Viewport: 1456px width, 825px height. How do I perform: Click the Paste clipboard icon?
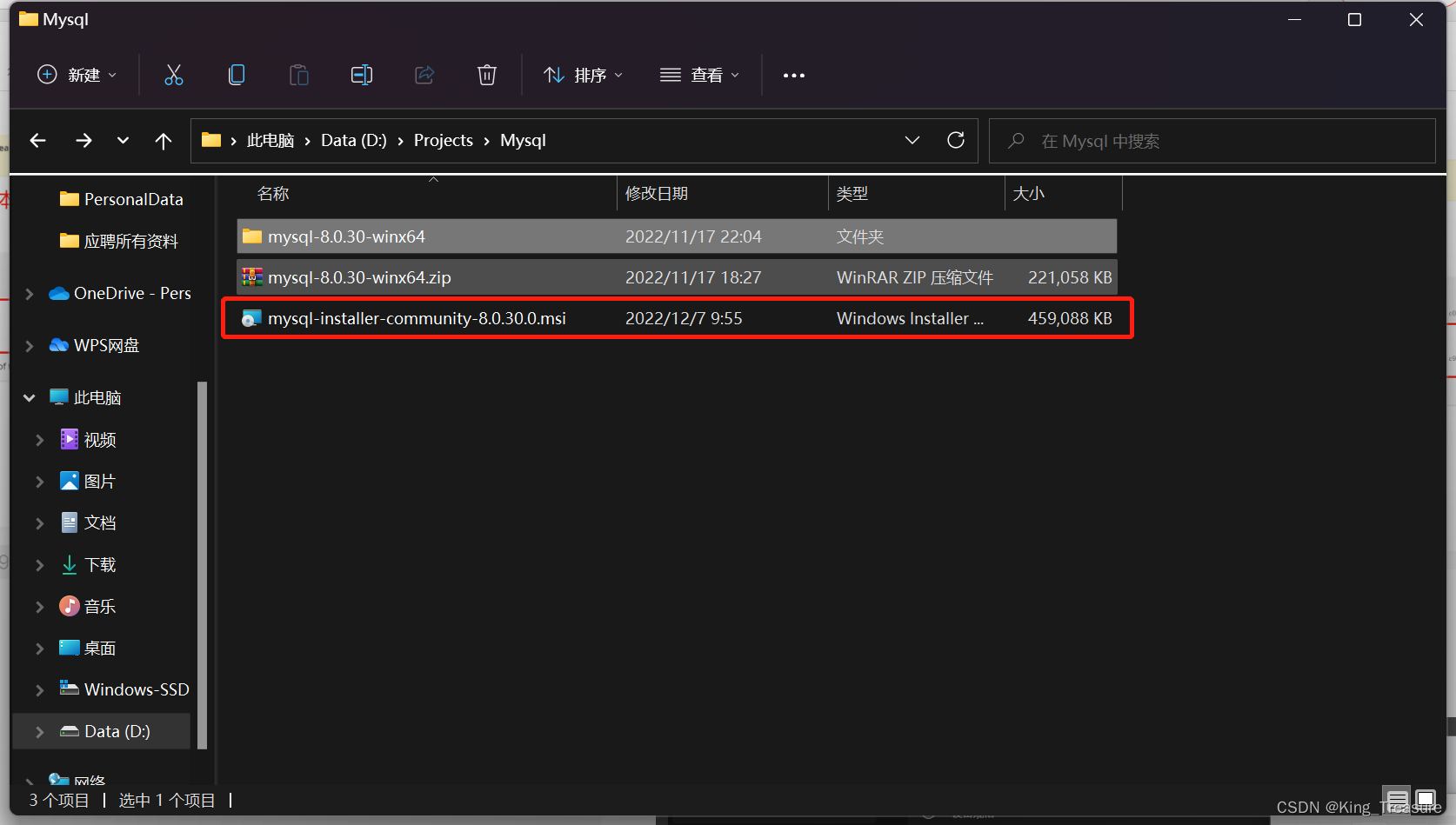[299, 76]
